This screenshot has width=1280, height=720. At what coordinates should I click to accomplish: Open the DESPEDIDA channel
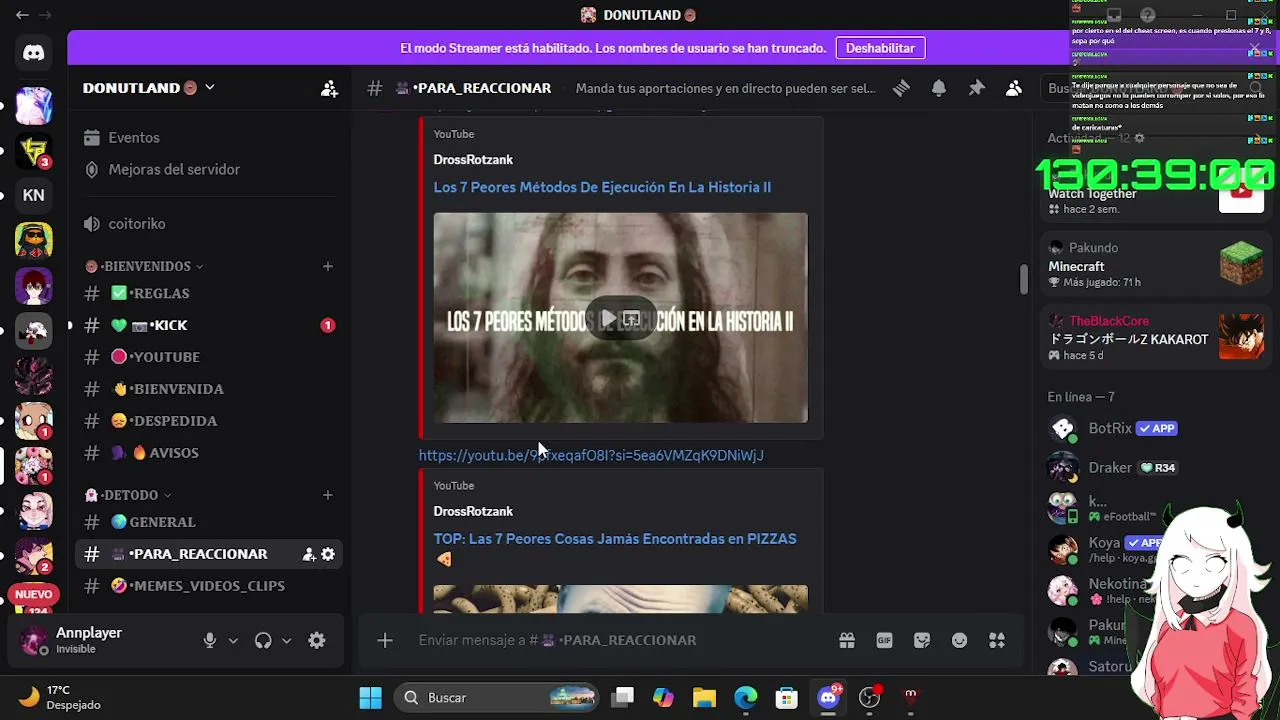pyautogui.click(x=209, y=421)
